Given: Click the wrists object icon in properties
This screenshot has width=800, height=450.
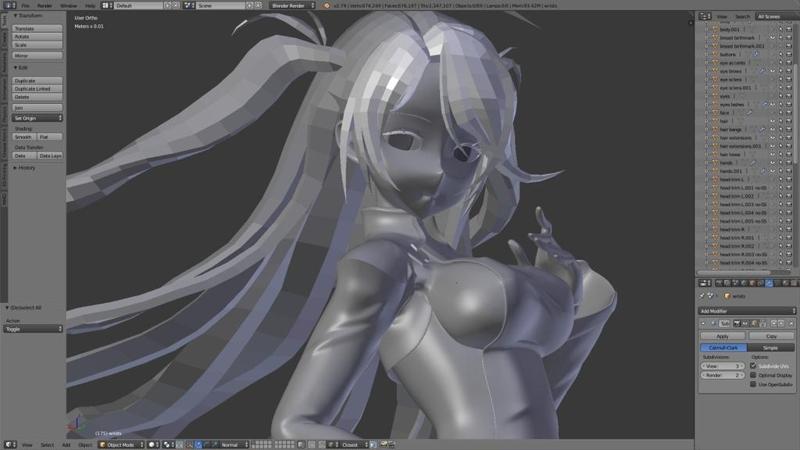Looking at the screenshot, I should click(x=727, y=296).
